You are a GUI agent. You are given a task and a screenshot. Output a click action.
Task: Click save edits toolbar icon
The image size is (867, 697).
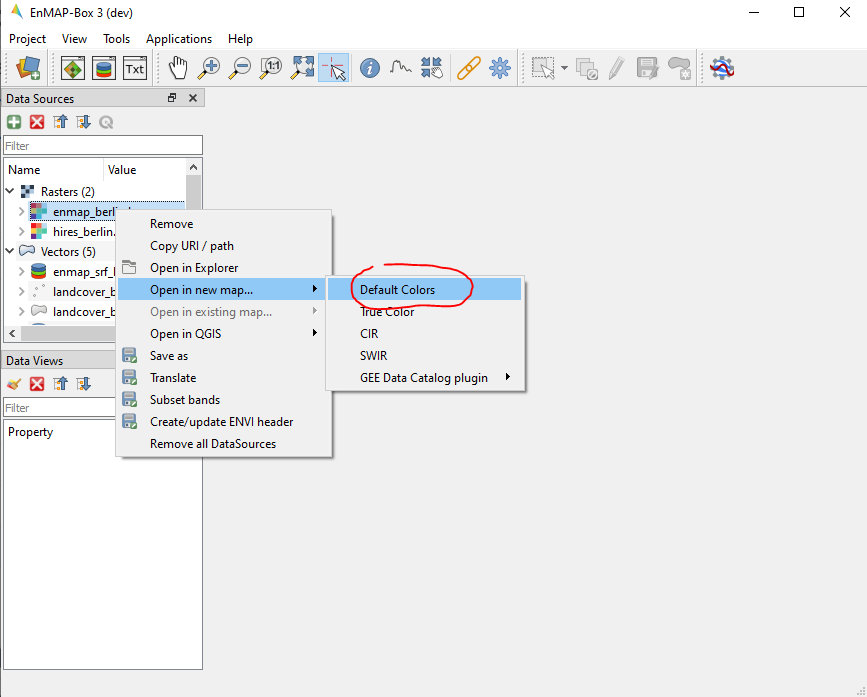pos(647,69)
